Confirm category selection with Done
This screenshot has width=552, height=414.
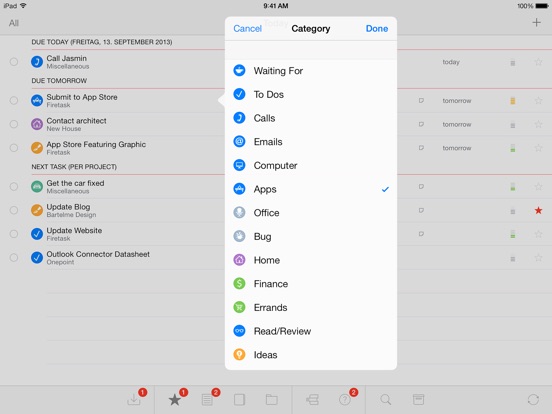[377, 29]
